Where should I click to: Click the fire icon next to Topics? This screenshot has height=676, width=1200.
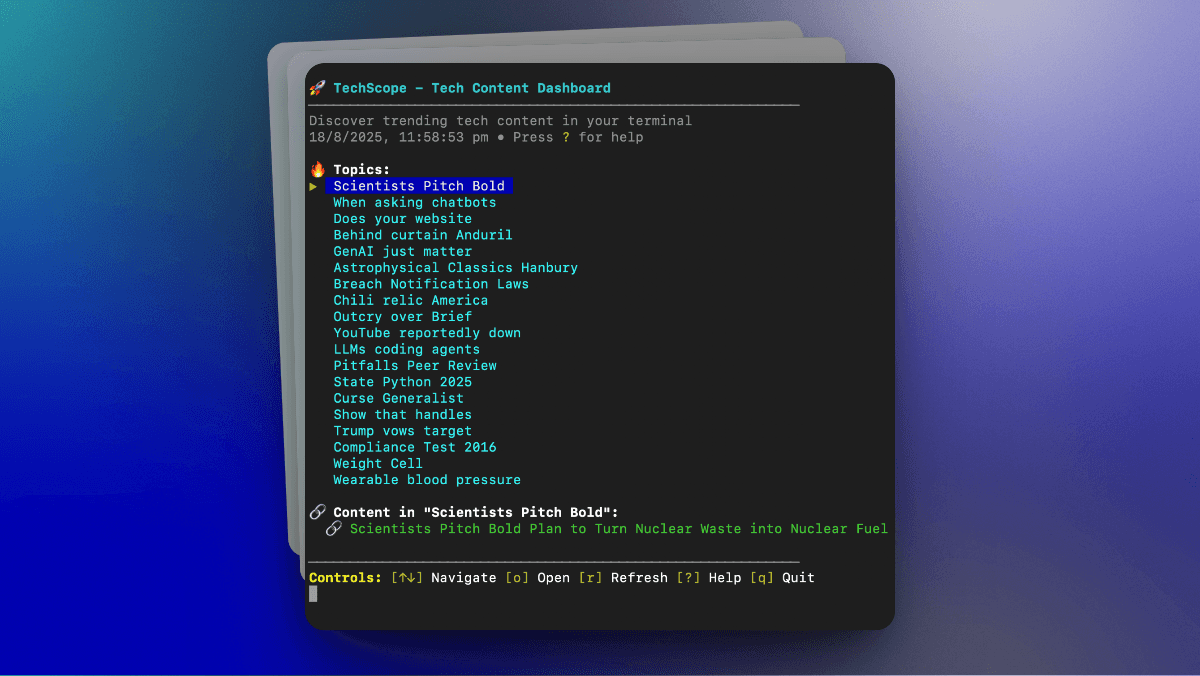click(317, 170)
